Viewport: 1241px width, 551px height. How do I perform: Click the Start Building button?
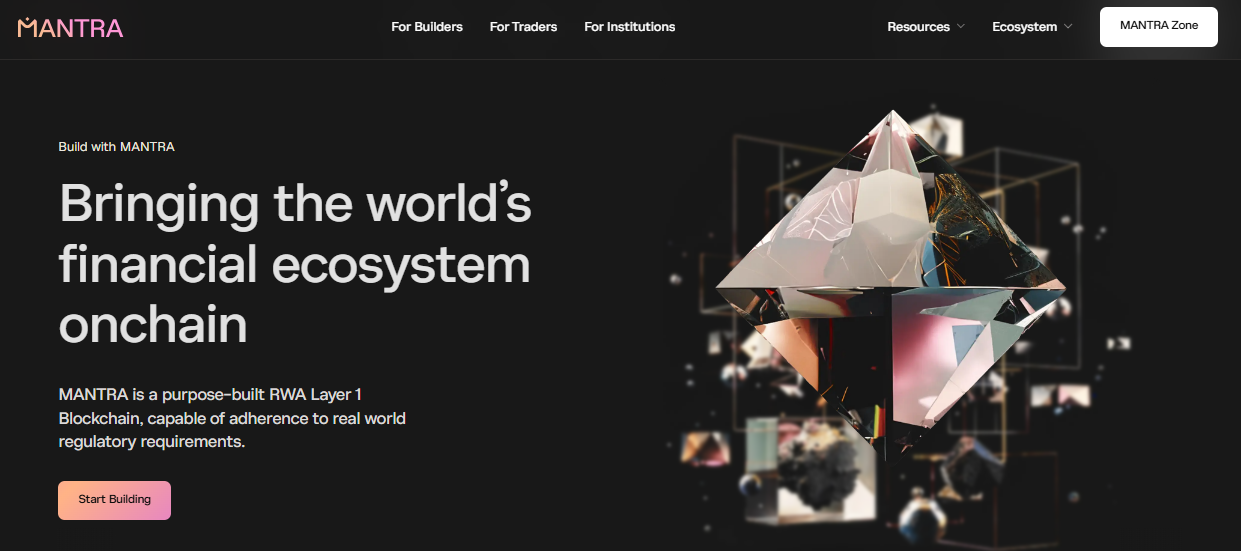coord(114,500)
